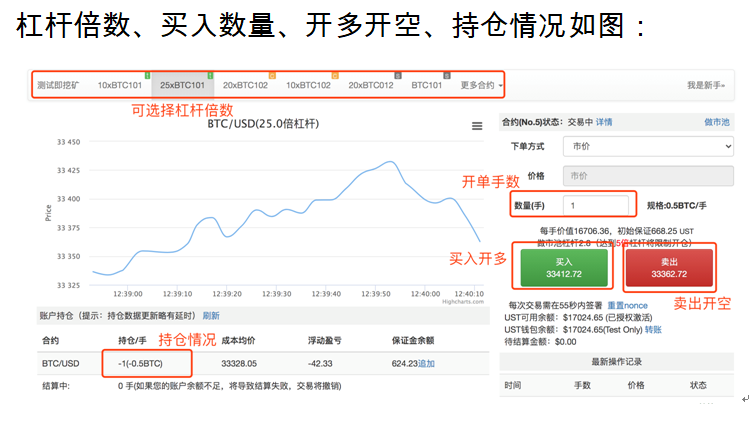The width and height of the screenshot is (756, 424).
Task: Click the 数量(手) quantity input field
Action: pyautogui.click(x=597, y=205)
